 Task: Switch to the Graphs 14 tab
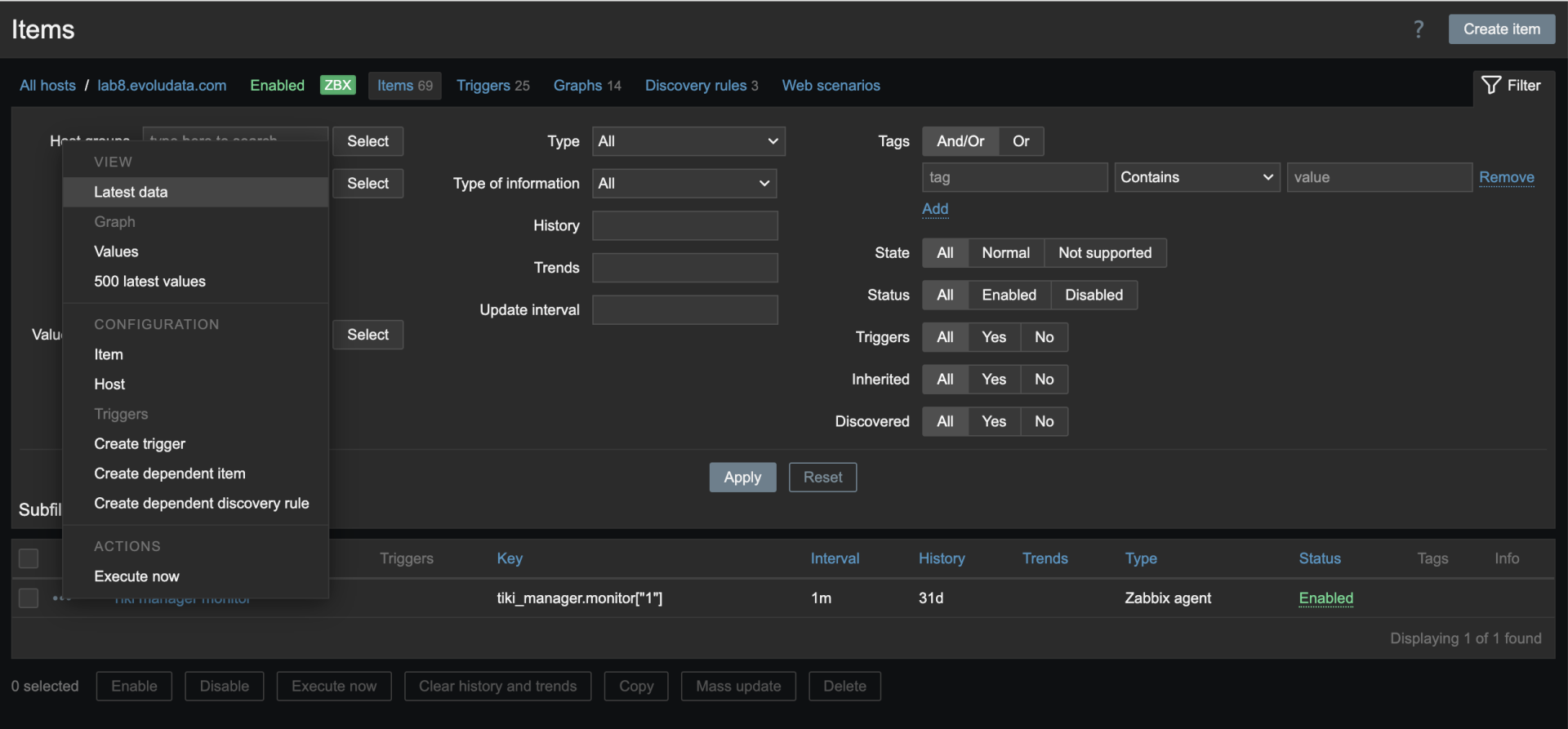[x=587, y=86]
